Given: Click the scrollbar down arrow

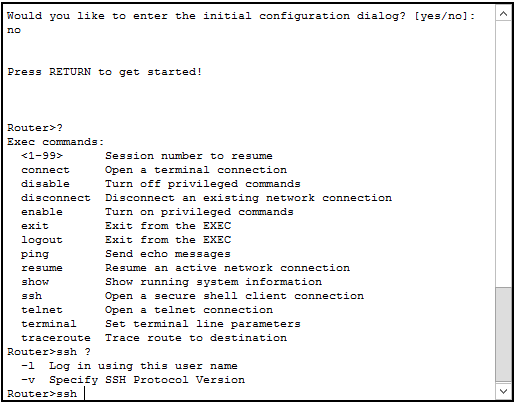Looking at the screenshot, I should [503, 391].
